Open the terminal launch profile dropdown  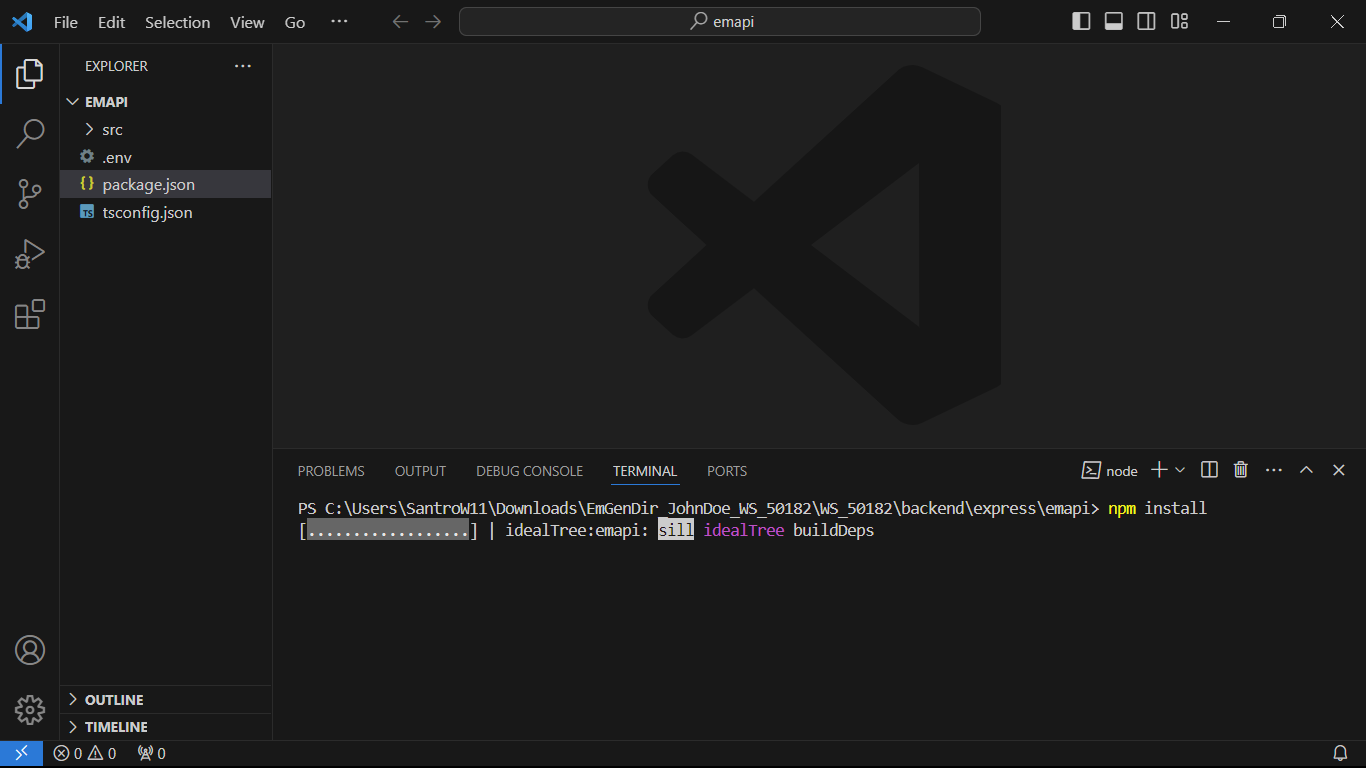[x=1180, y=470]
